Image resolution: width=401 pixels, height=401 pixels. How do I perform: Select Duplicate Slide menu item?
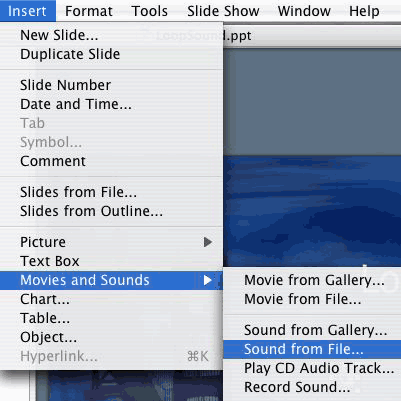point(111,54)
